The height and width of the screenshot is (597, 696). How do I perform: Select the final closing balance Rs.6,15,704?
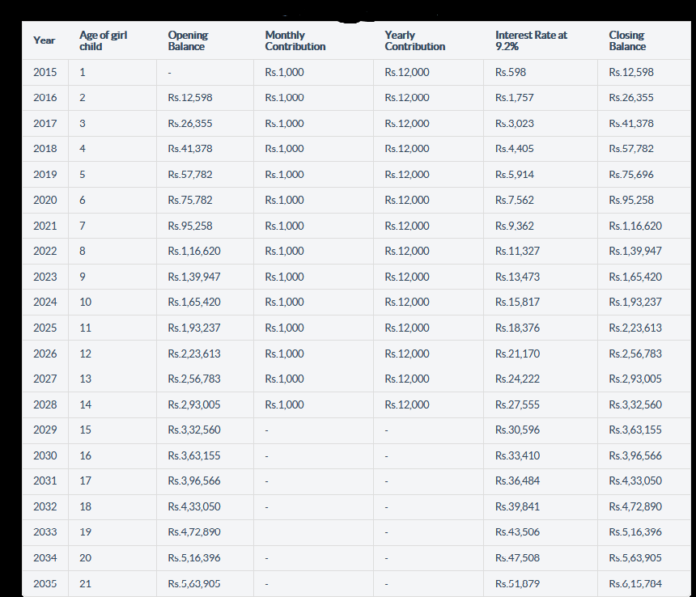pos(634,584)
